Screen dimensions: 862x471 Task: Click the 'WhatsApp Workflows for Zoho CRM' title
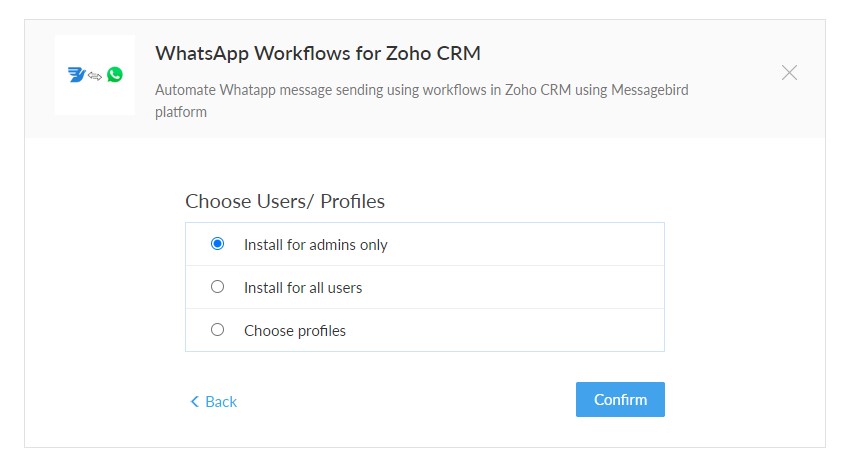tap(318, 53)
